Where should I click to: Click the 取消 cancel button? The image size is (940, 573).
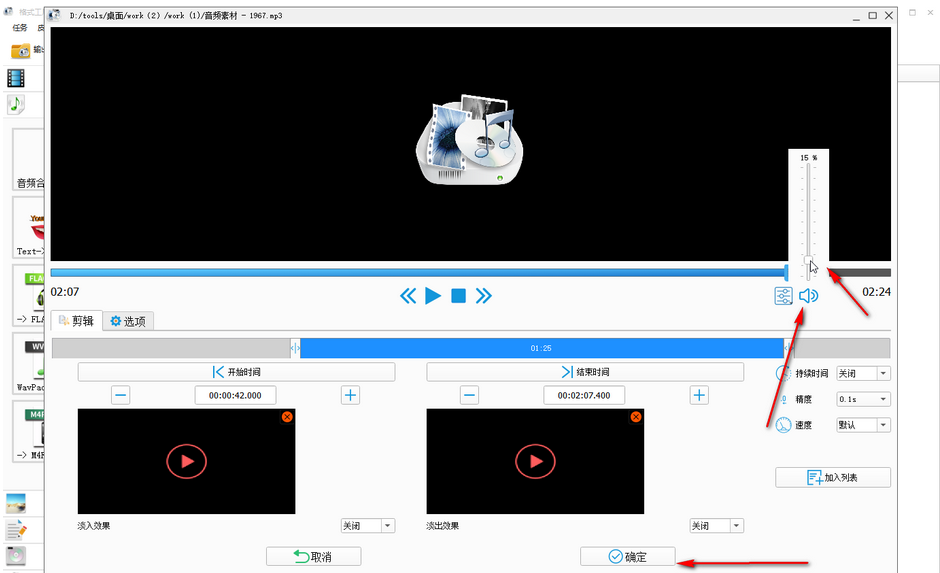(314, 557)
